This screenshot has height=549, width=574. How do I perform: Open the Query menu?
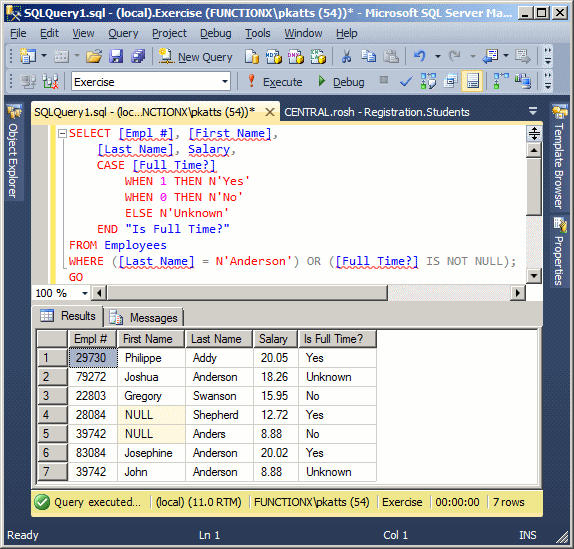(123, 34)
